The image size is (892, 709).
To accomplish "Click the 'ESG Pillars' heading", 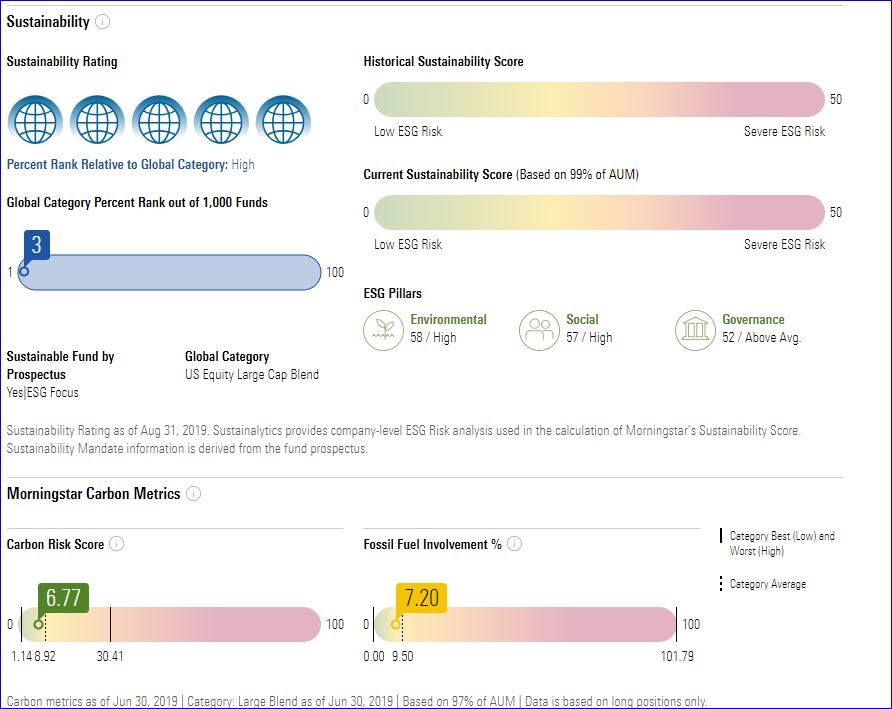I will tap(393, 294).
